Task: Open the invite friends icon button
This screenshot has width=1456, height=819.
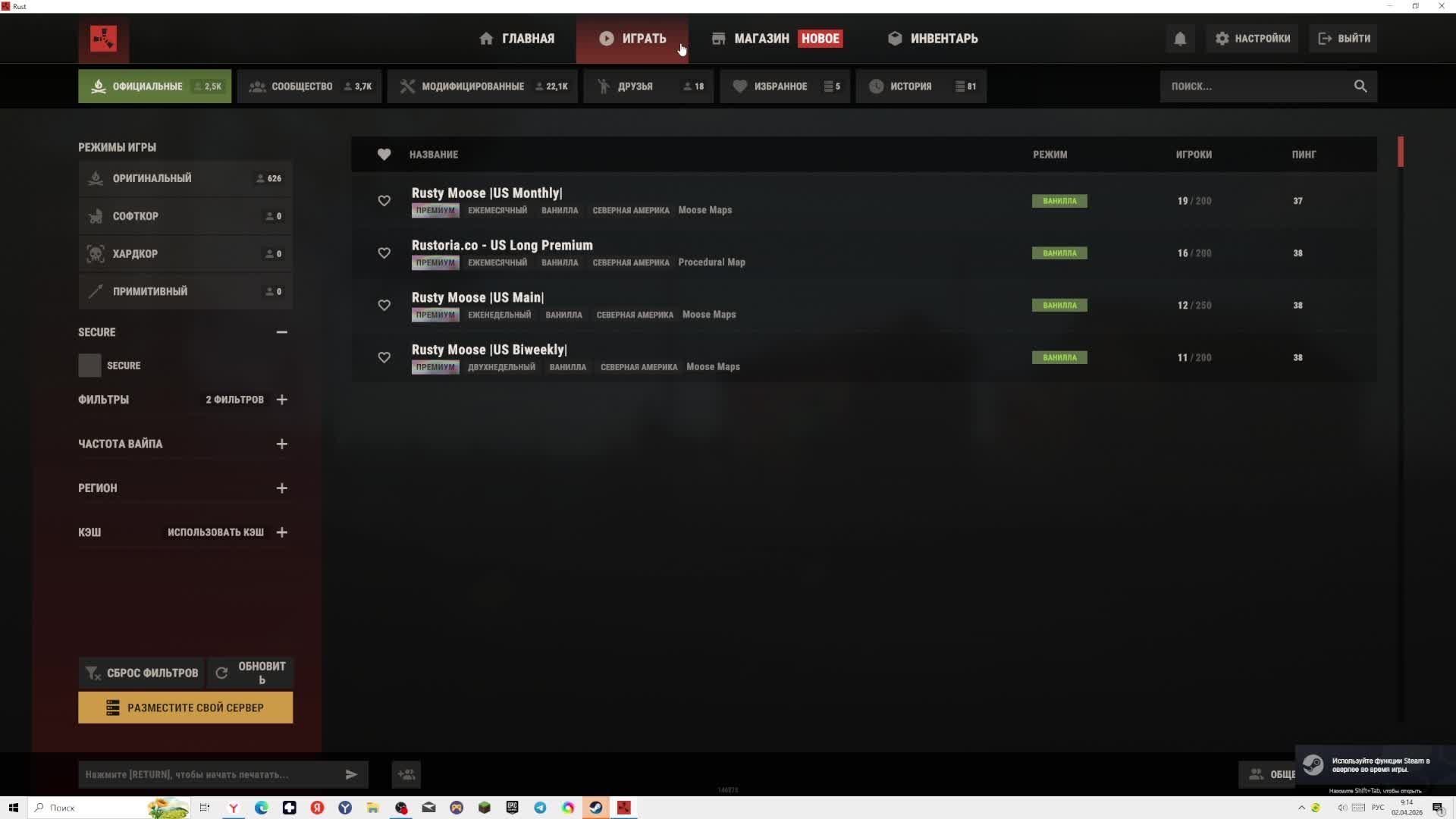Action: (406, 774)
